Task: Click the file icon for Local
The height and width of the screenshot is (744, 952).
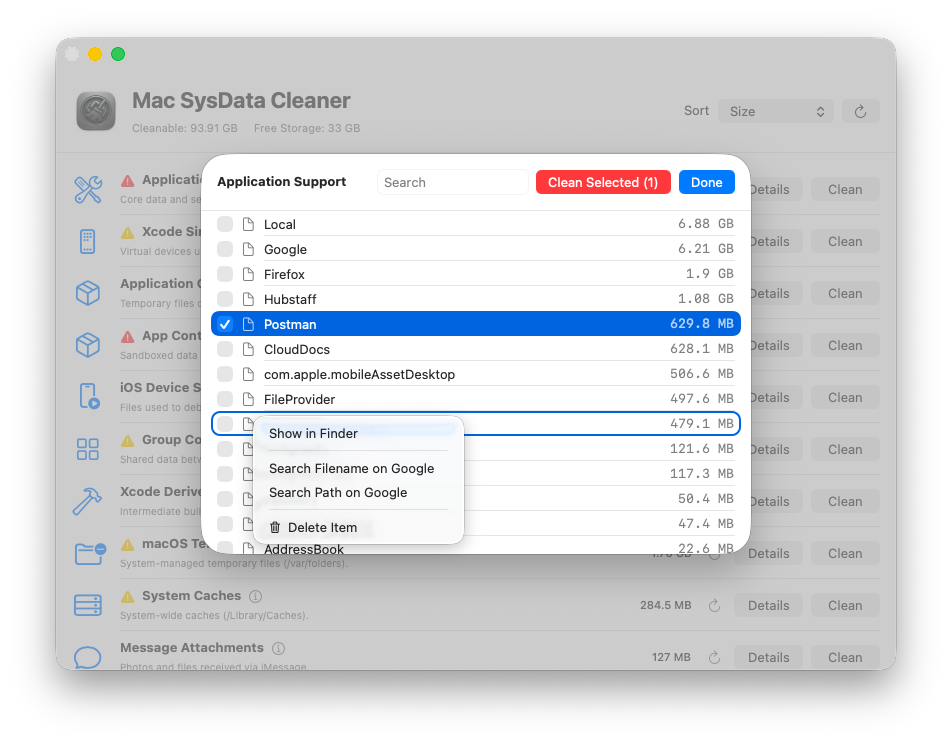Action: [x=248, y=224]
